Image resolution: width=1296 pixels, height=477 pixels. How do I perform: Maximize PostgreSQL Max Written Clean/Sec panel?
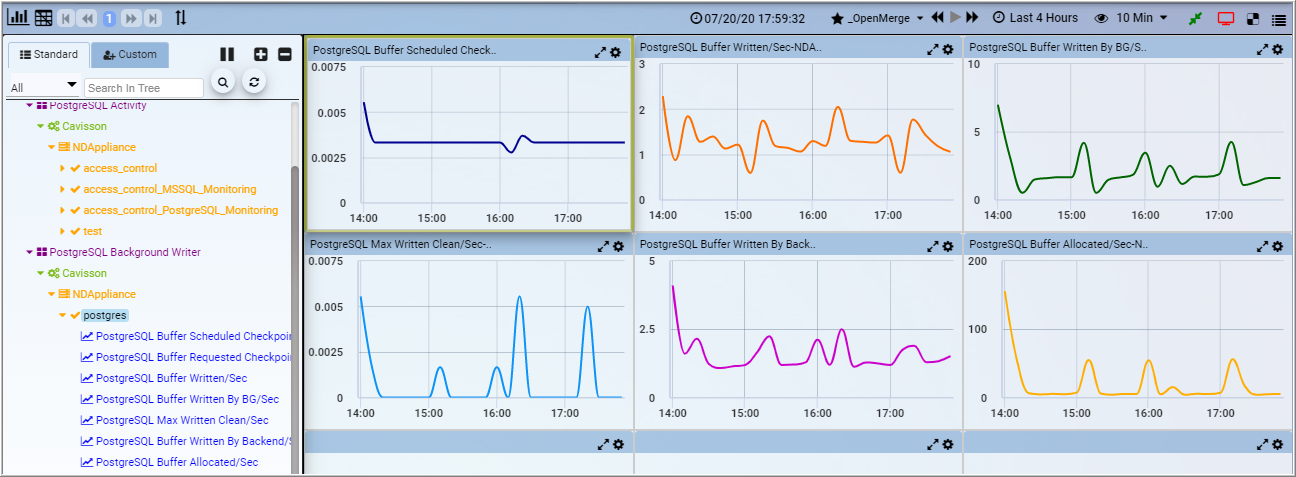pyautogui.click(x=603, y=246)
